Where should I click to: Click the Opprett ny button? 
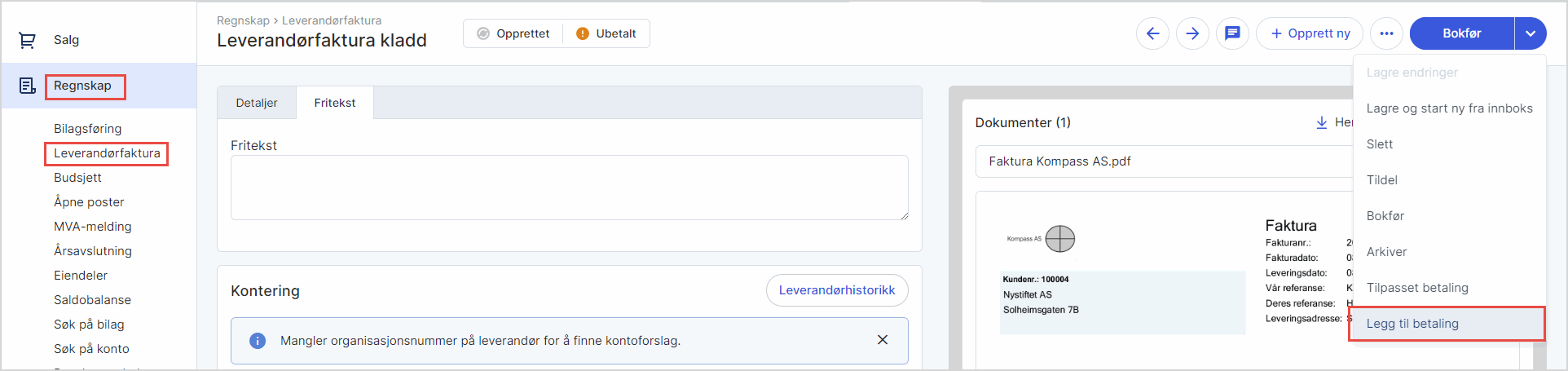coord(1310,33)
